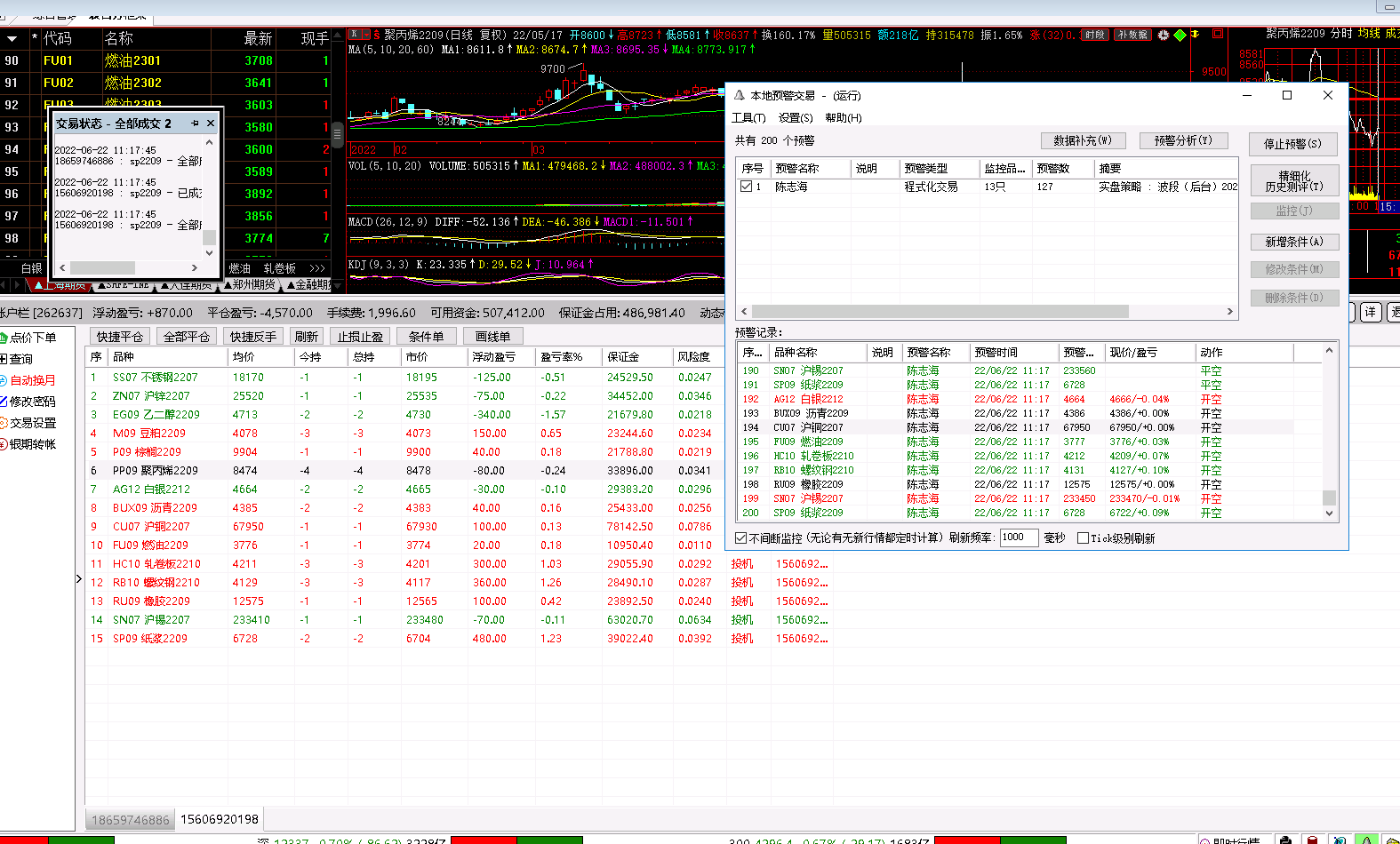1400x844 pixels.
Task: Click scroll-down arrow of 预警记录 list
Action: pyautogui.click(x=1329, y=513)
